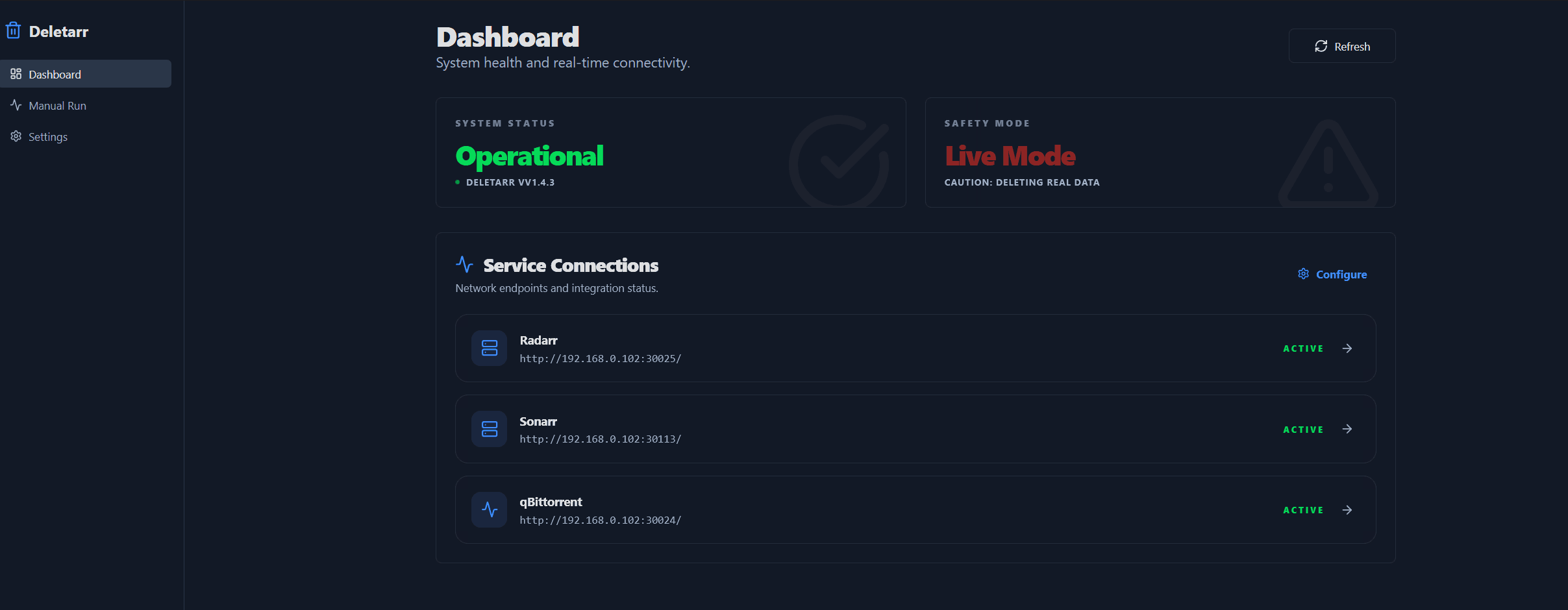Click the Dashboard grid icon in sidebar
1568x610 pixels.
[16, 74]
